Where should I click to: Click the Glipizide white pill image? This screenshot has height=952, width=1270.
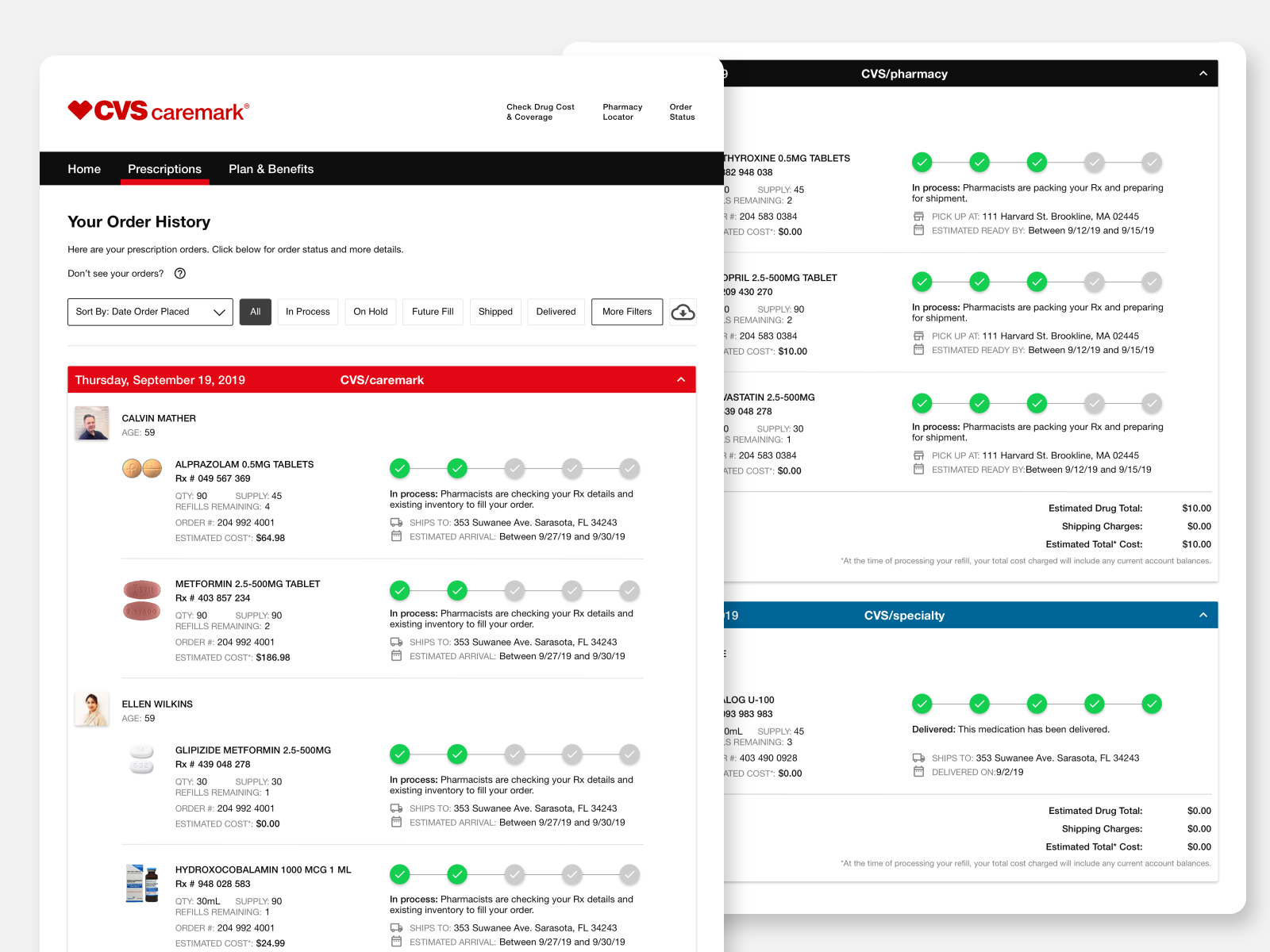coord(141,759)
